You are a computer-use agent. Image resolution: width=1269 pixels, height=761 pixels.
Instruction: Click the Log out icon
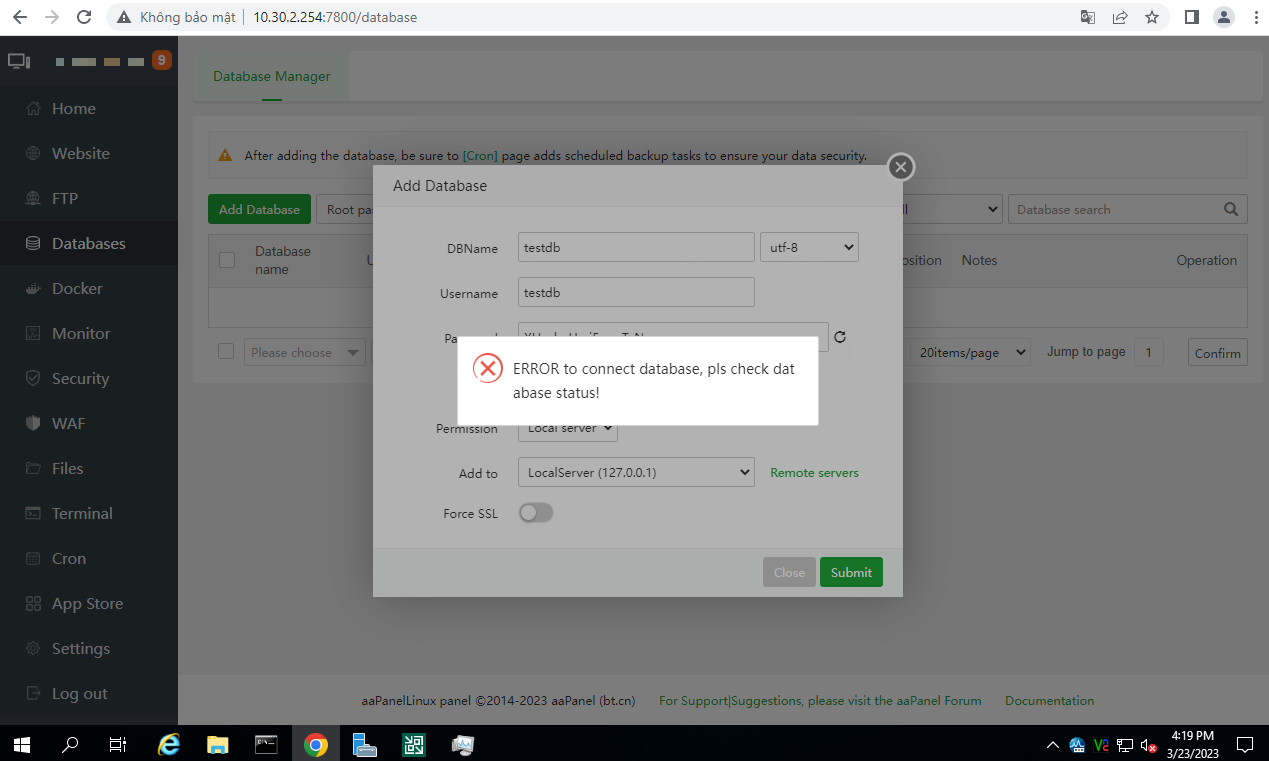[33, 693]
